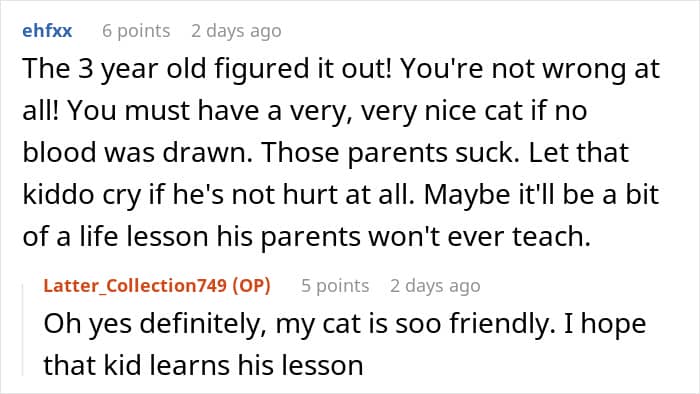Open the ehfxx user profile link
Image resolution: width=700 pixels, height=394 pixels.
point(47,31)
